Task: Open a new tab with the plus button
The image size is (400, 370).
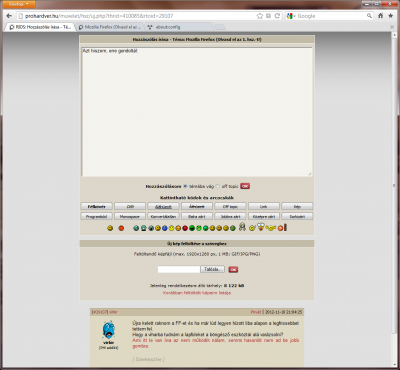Action: pos(220,27)
